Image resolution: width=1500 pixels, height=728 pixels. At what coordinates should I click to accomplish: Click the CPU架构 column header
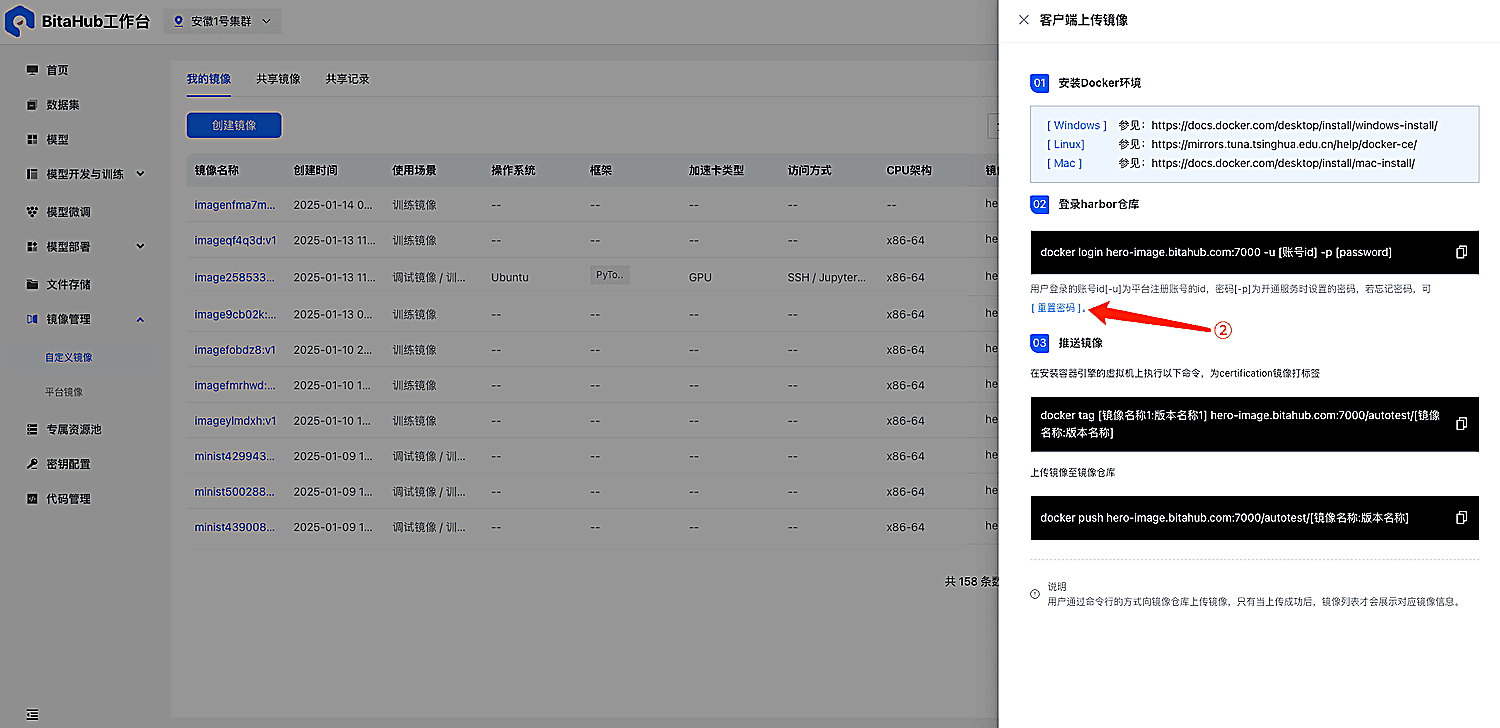[909, 170]
